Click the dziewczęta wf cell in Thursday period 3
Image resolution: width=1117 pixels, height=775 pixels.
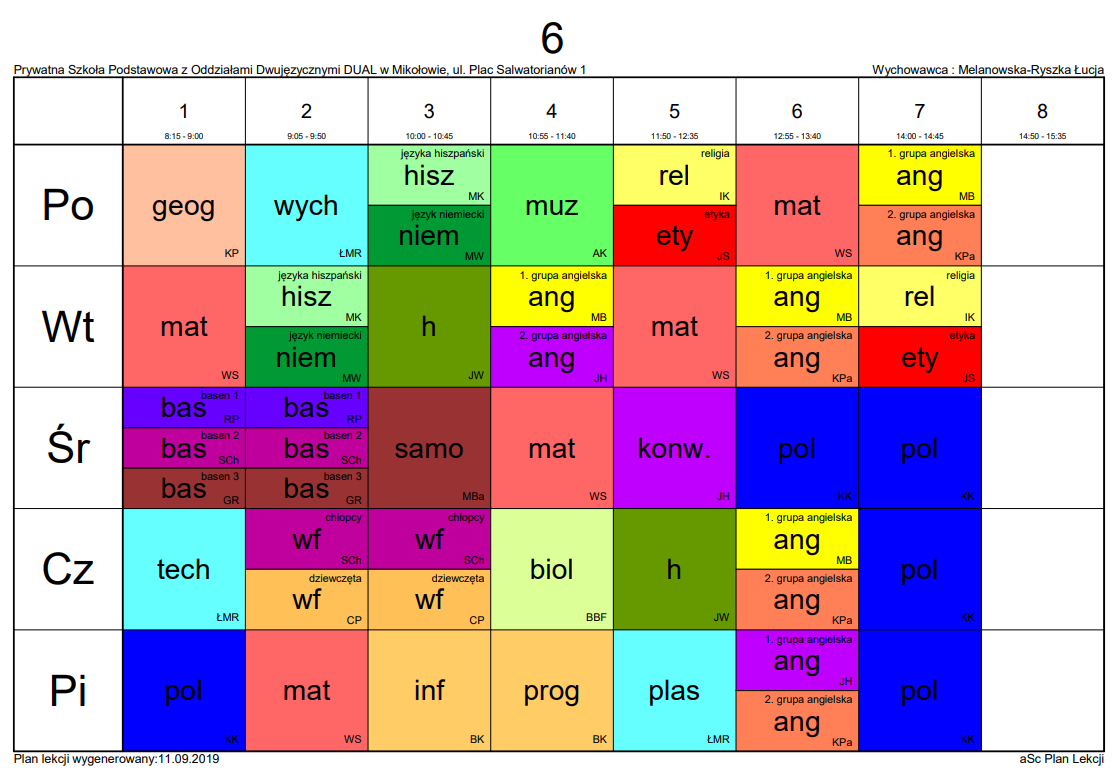[429, 600]
